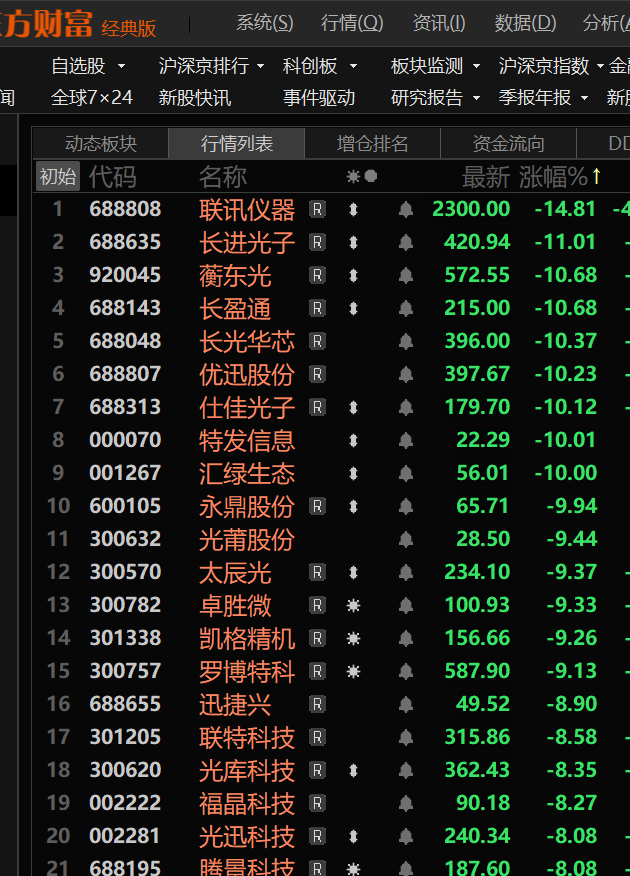This screenshot has height=876, width=630.
Task: Open 科创板 board
Action: click(x=310, y=66)
